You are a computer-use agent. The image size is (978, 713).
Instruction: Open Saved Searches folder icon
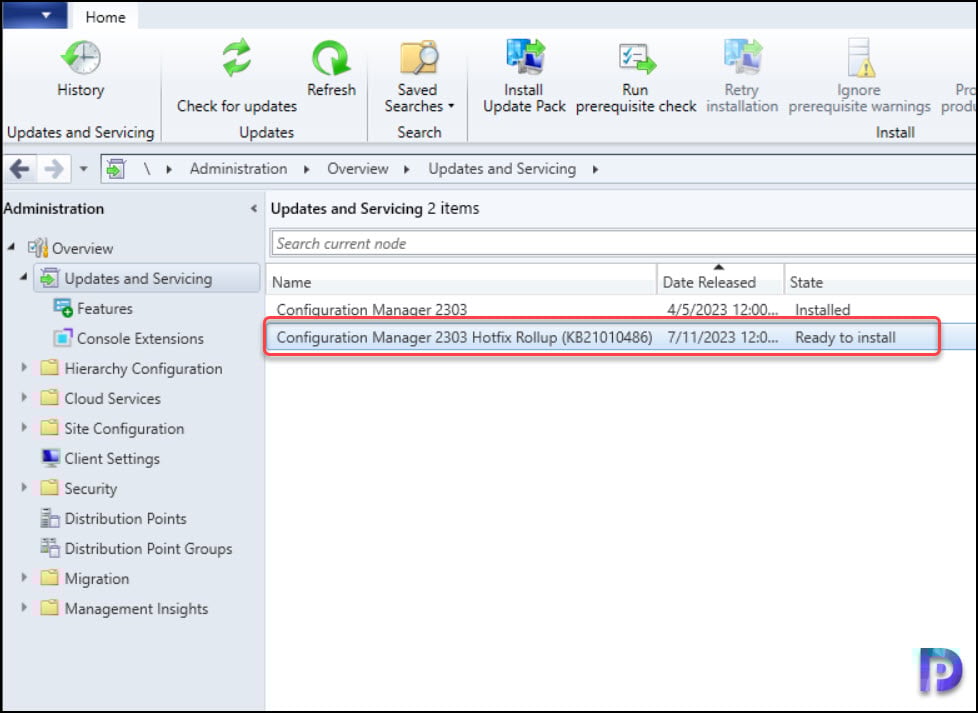(419, 57)
